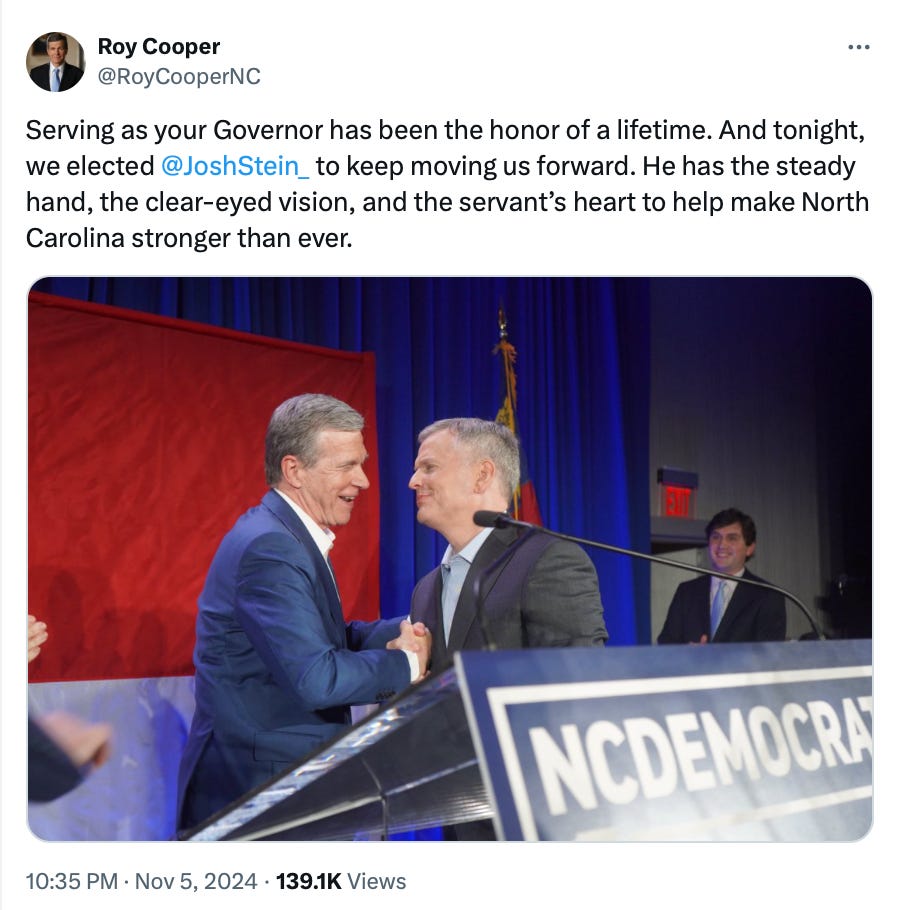Click the last line "Carolina stronger than ever."

coord(189,238)
